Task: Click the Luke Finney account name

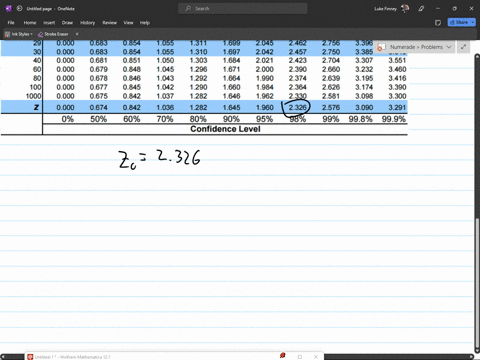Action: point(385,9)
